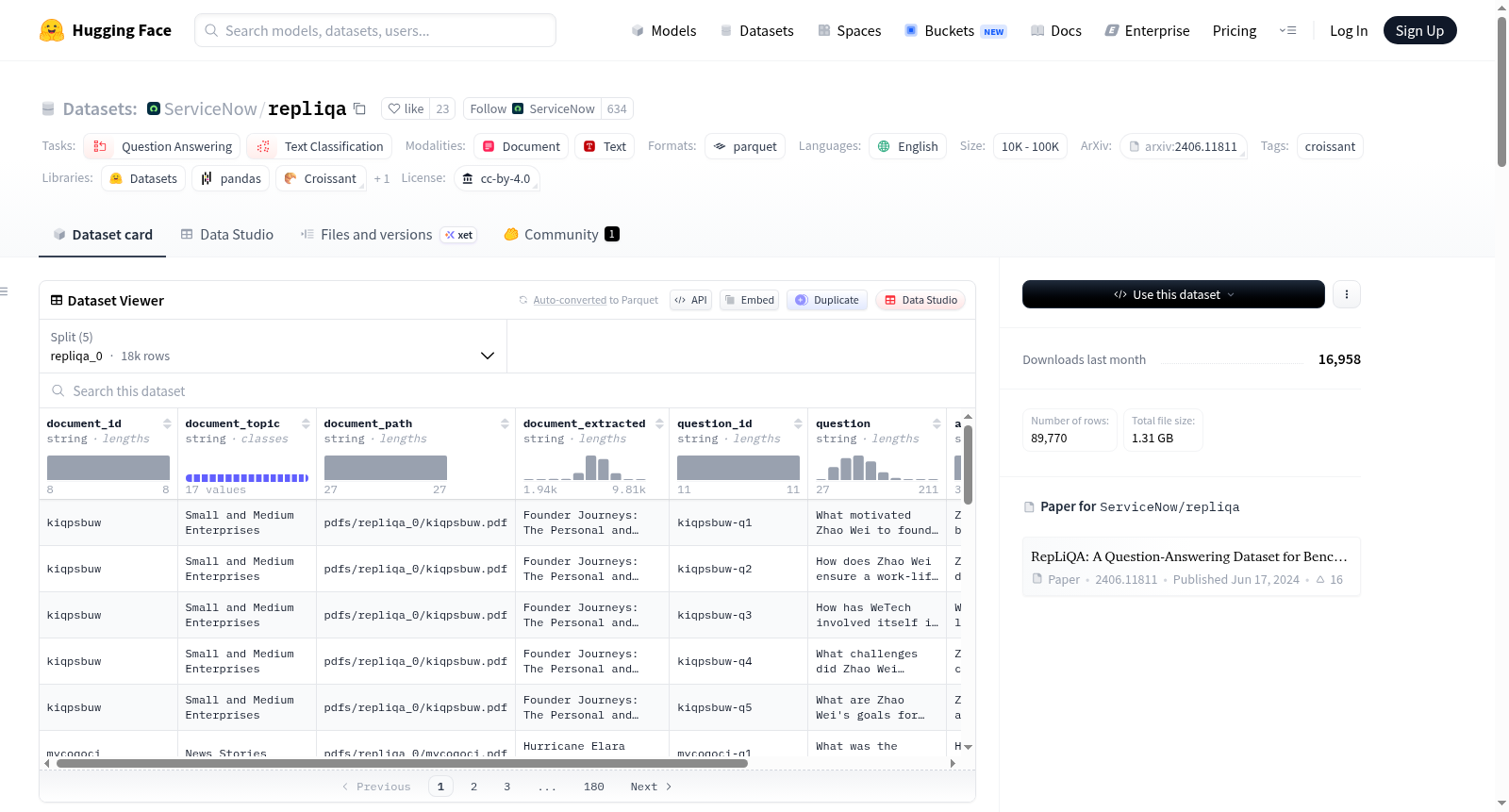Open Data Studio from viewer header
The width and height of the screenshot is (1509, 812).
(920, 300)
